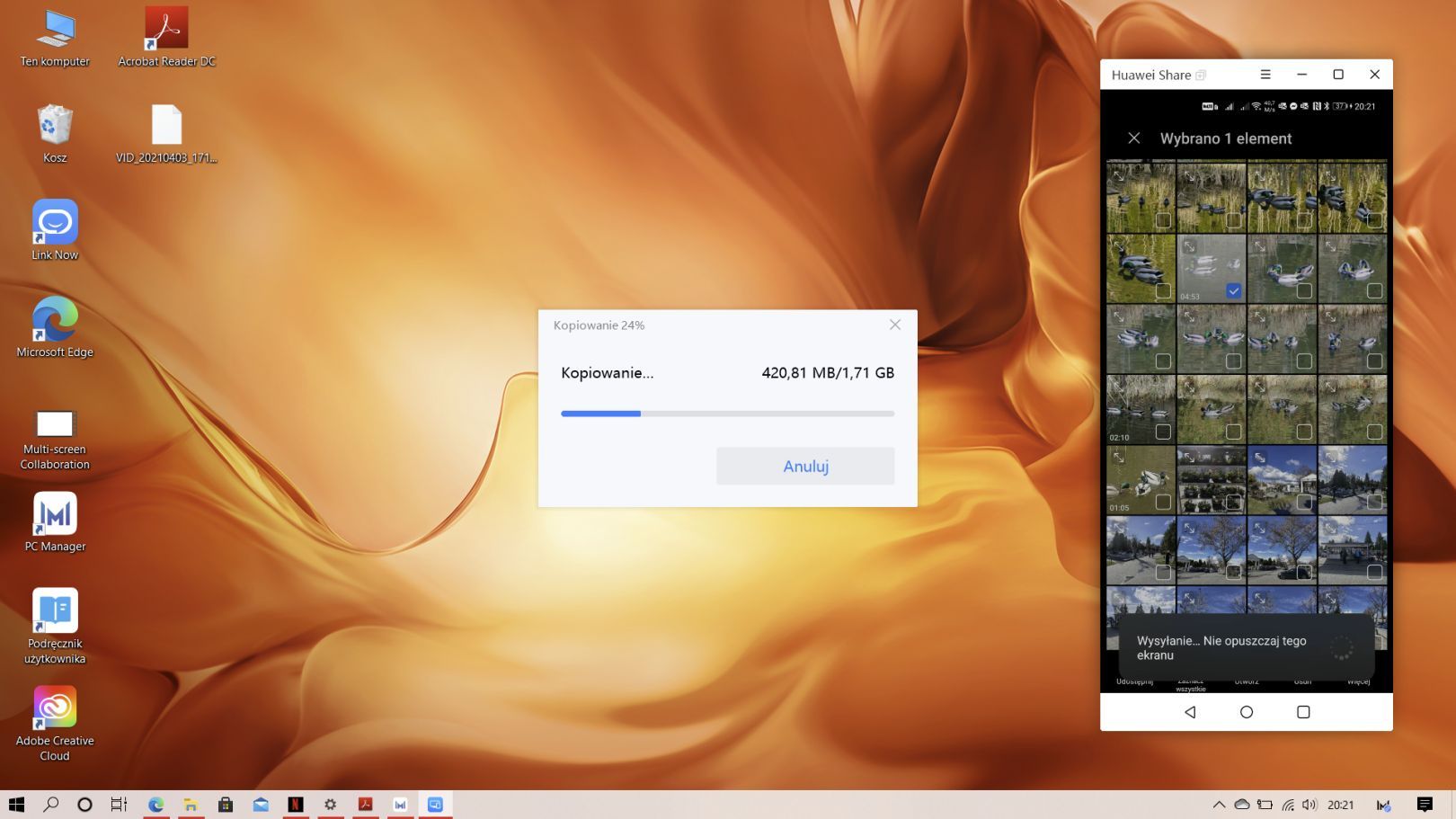
Task: Launch the Link Now desktop app
Action: [55, 230]
